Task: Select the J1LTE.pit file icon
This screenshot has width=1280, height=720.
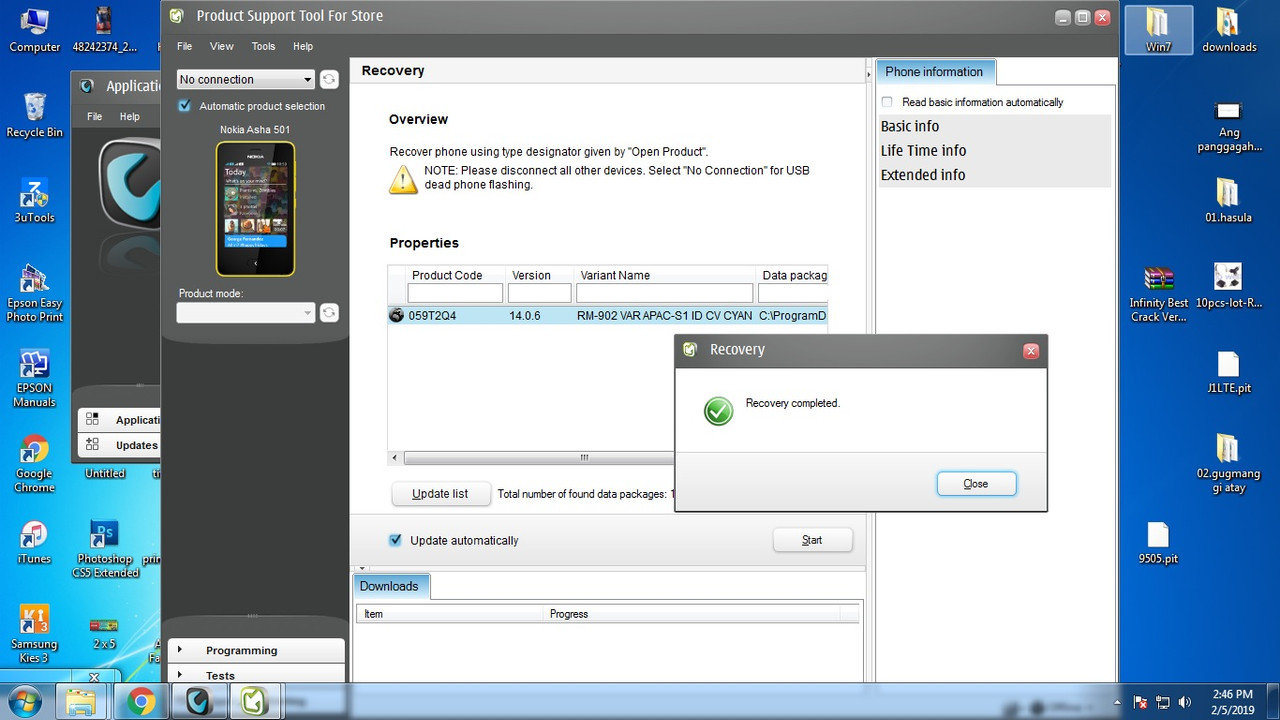Action: coord(1229,372)
